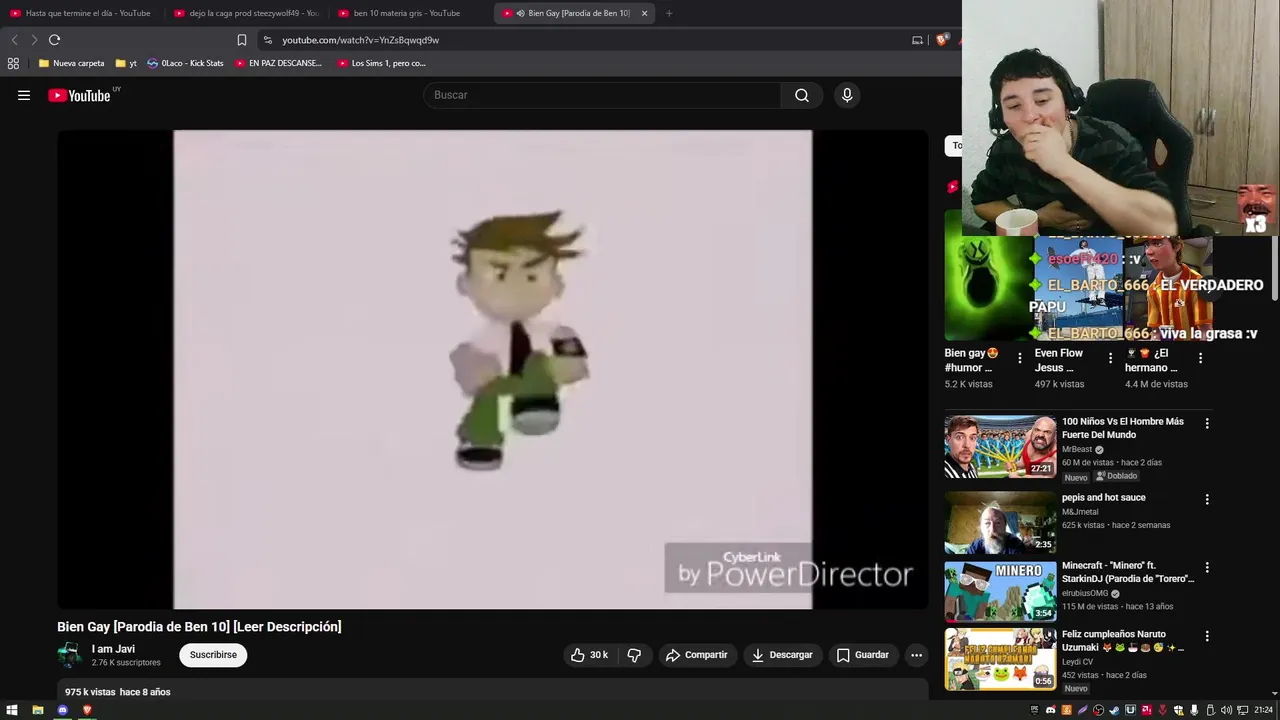Open a new browser tab with plus
This screenshot has height=720, width=1280.
pos(669,13)
